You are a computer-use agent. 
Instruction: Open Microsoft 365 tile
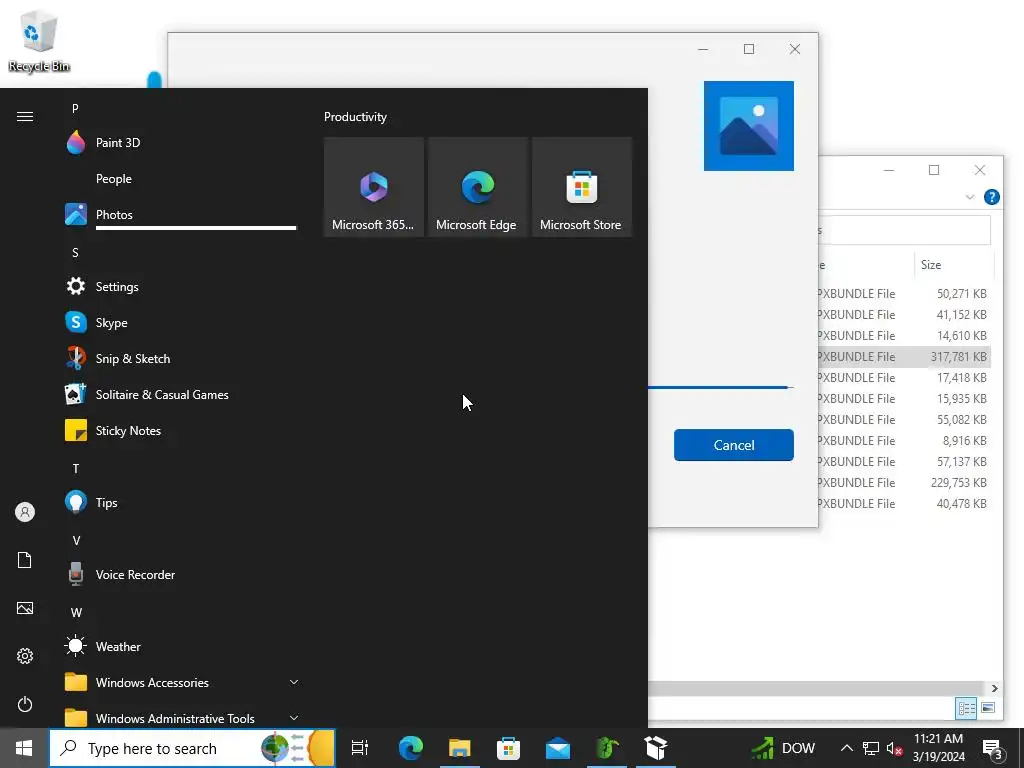tap(374, 187)
